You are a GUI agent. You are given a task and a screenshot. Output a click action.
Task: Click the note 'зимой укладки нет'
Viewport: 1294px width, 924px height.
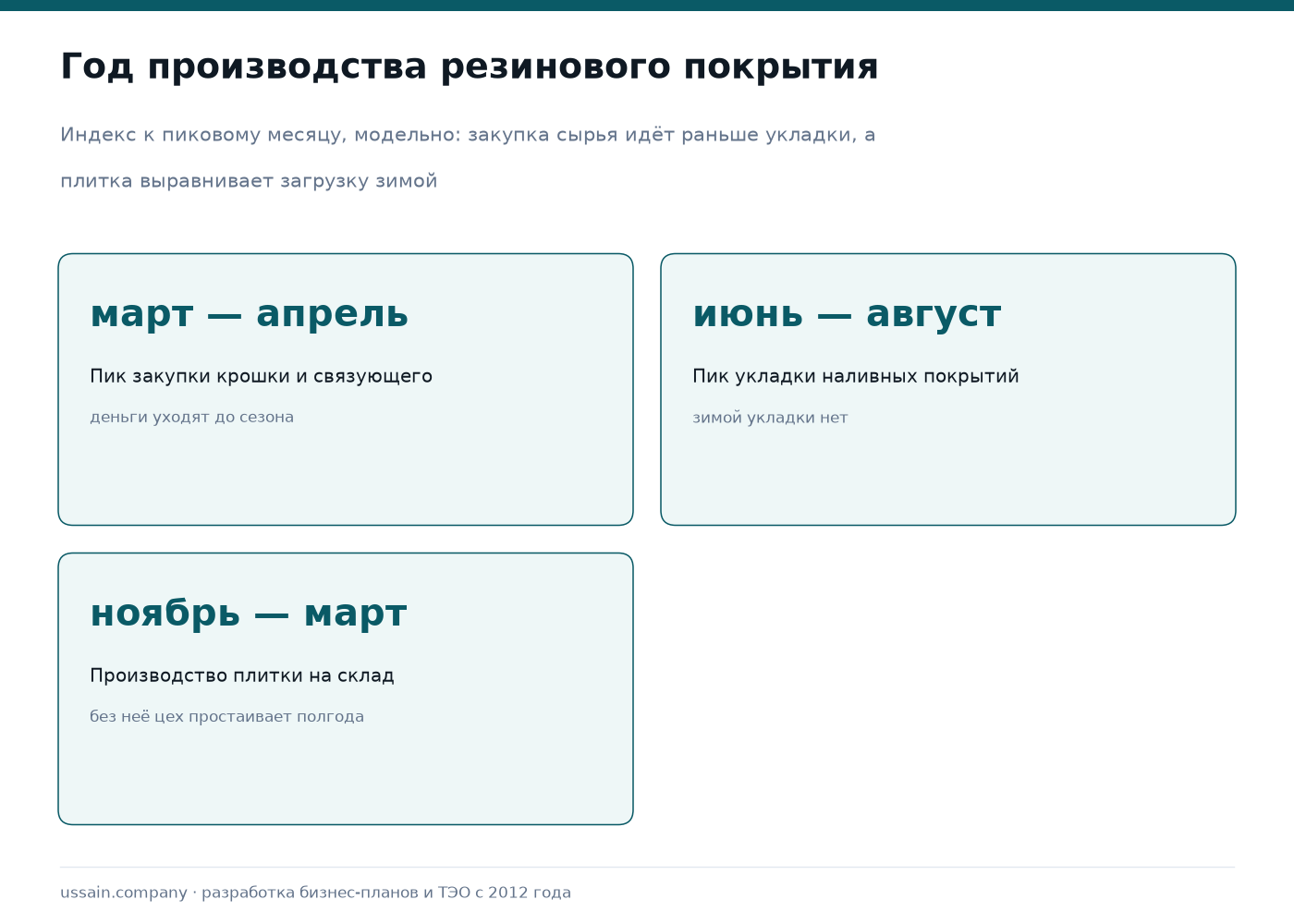tap(770, 418)
